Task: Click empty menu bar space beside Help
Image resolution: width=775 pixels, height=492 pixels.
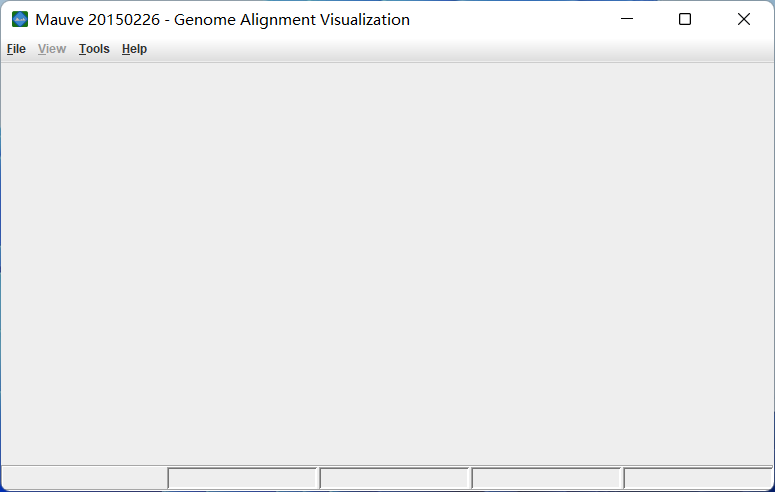Action: click(x=450, y=49)
